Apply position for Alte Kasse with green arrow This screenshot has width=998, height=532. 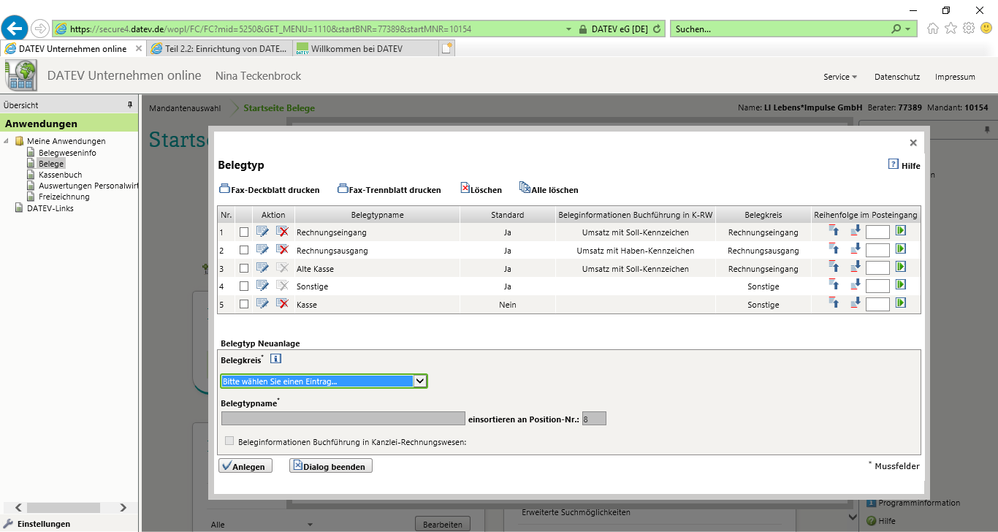[x=901, y=267]
